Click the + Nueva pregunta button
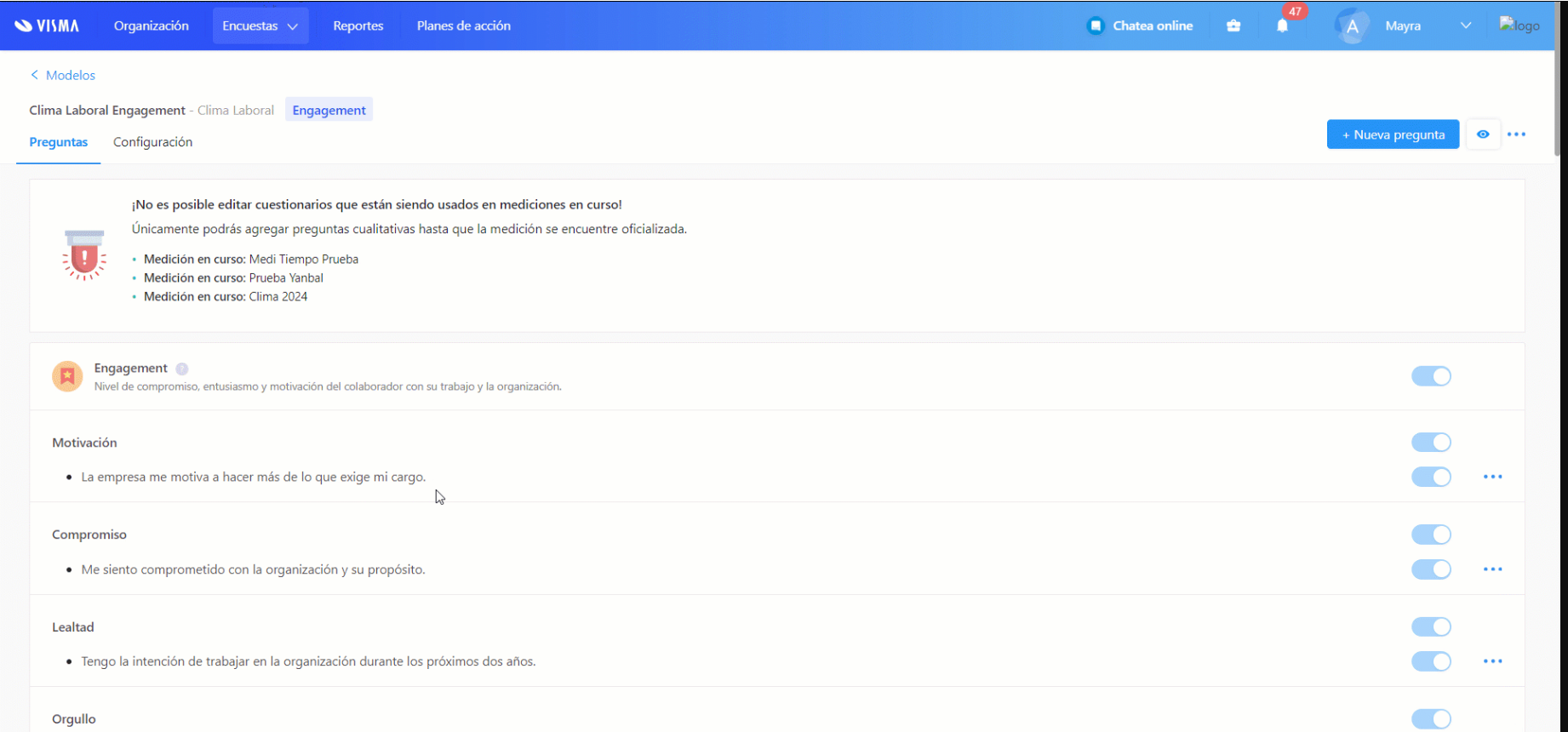Screen dimensions: 1568x732 pos(1393,134)
